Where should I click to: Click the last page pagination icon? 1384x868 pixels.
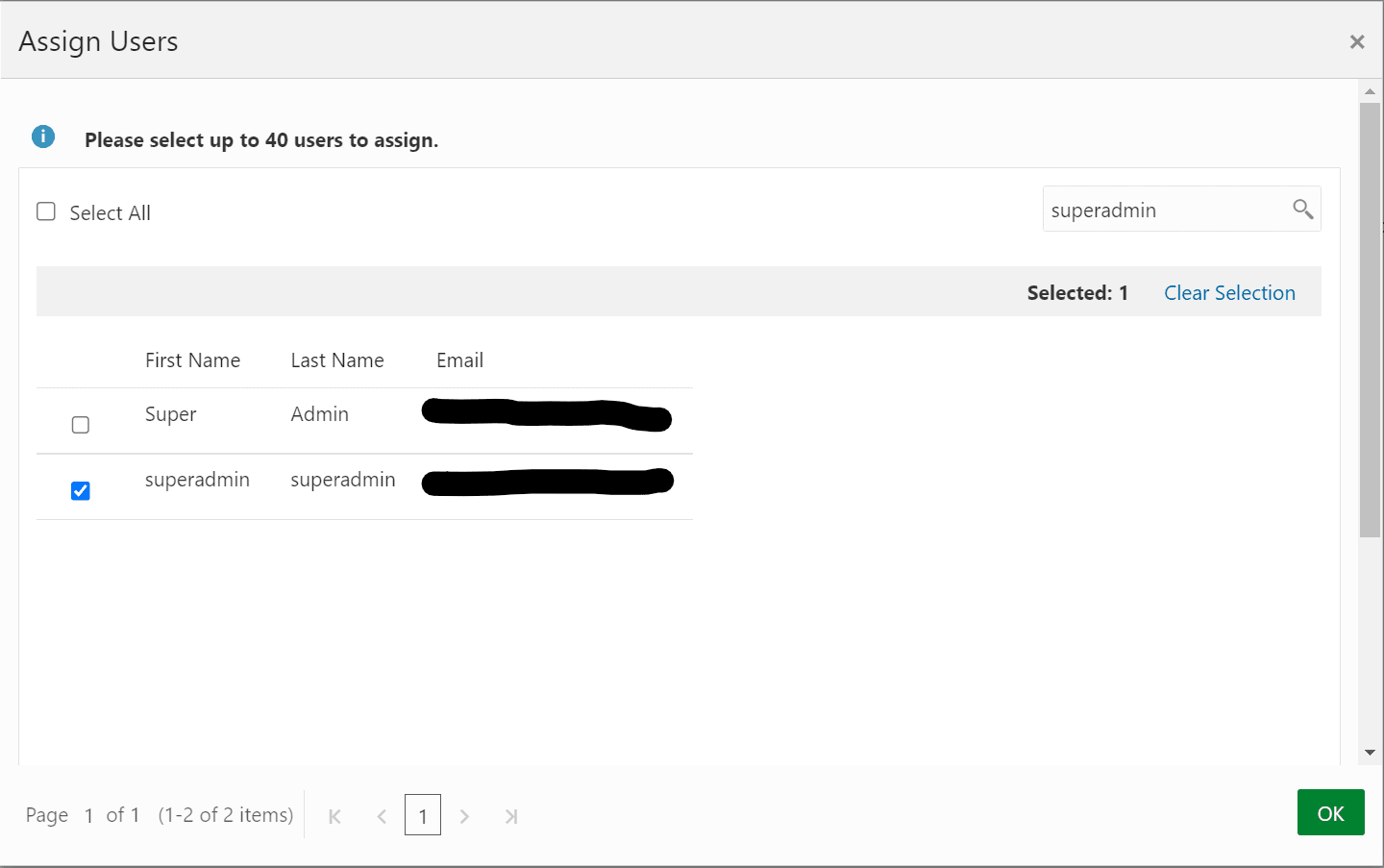511,815
